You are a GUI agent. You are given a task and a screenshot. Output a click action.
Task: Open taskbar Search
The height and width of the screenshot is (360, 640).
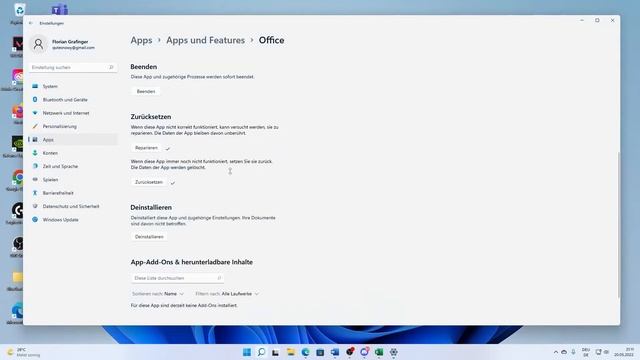click(x=261, y=352)
